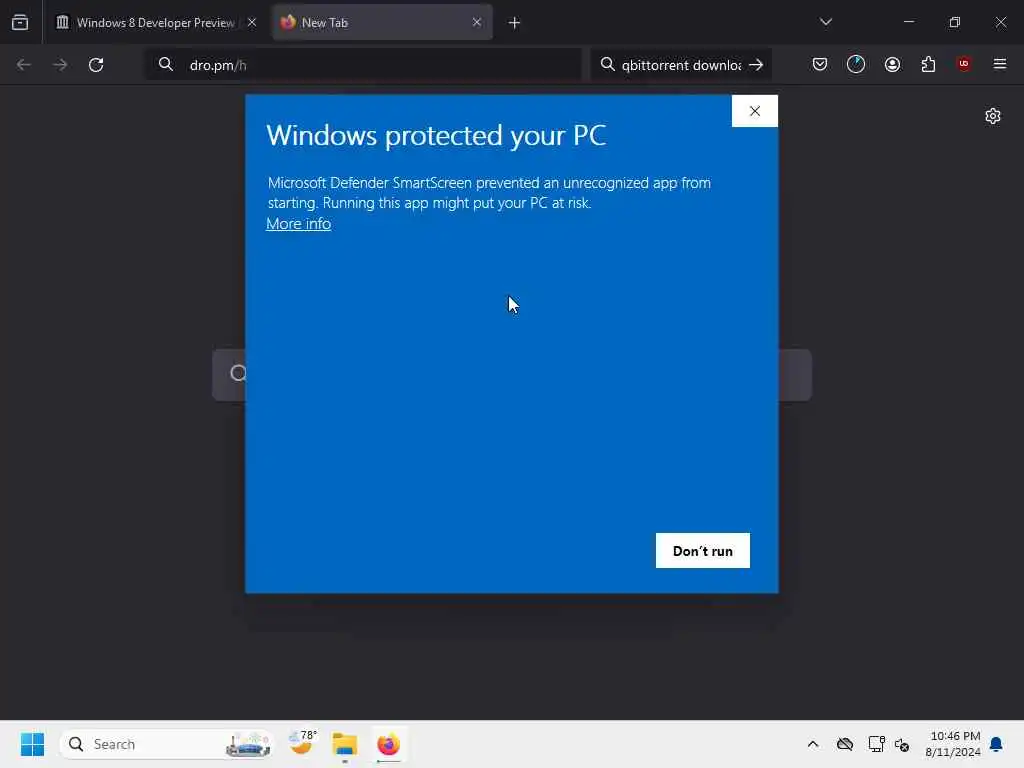The image size is (1024, 768).
Task: Click the network display tray icon
Action: 876,744
